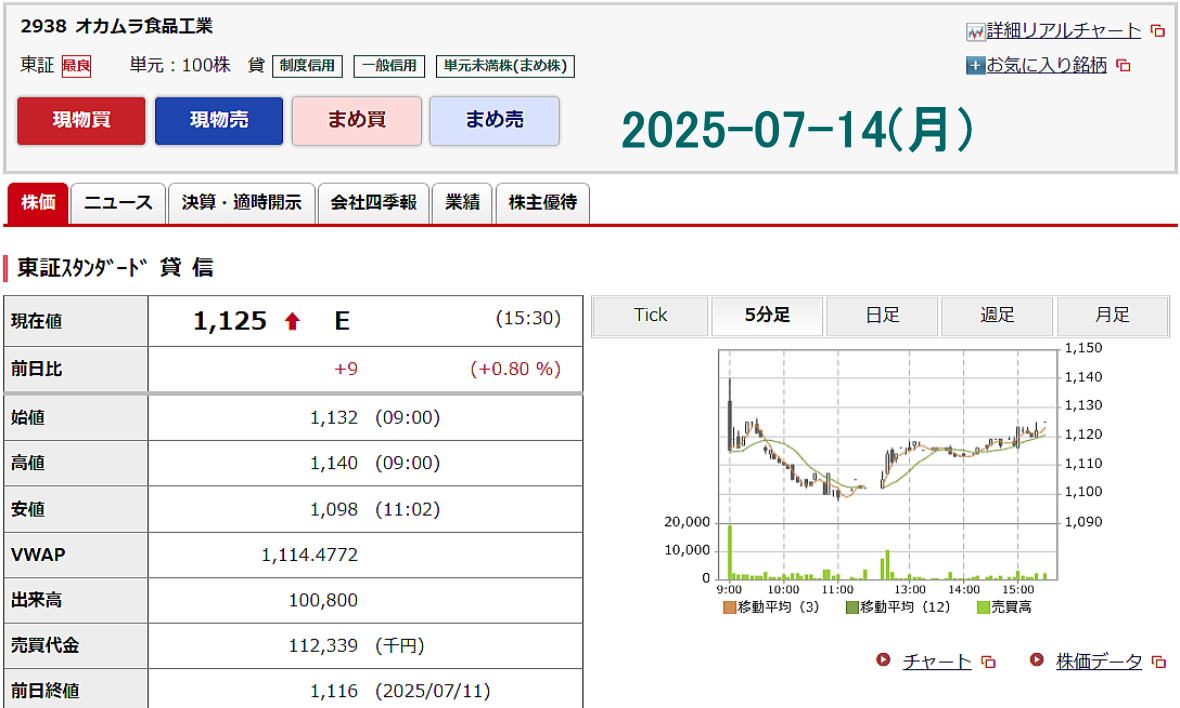Image resolution: width=1180 pixels, height=708 pixels.
Task: Click the popup icon after 株価データ link
Action: 1159,662
